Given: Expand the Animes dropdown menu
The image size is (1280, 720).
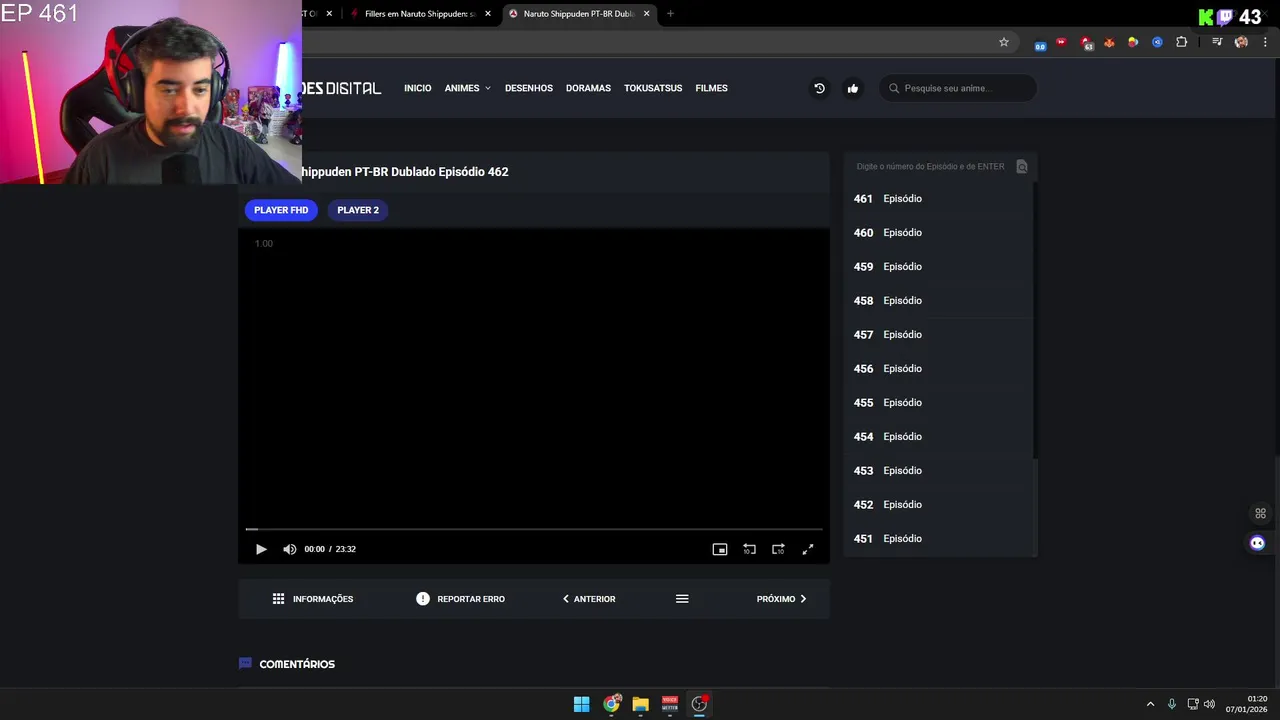Looking at the screenshot, I should click(x=467, y=88).
